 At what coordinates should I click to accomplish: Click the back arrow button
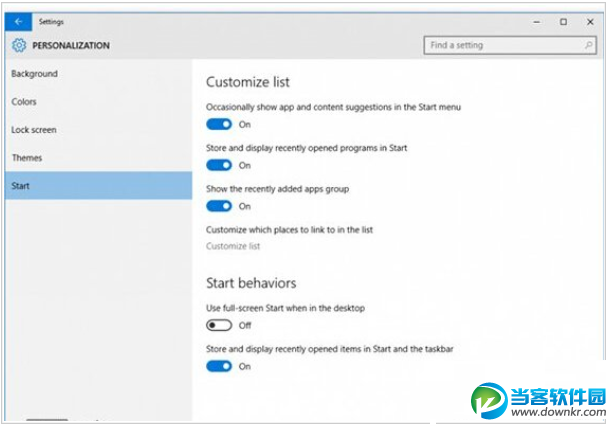[17, 21]
